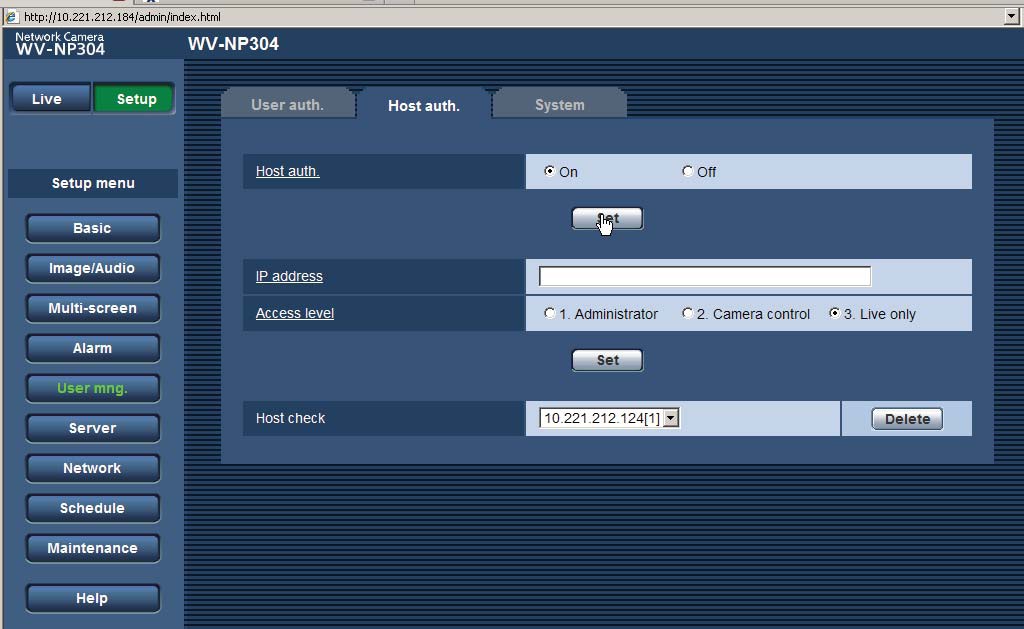Screen dimensions: 1024x629
Task: Expand the Host check IP dropdown
Action: pos(671,418)
